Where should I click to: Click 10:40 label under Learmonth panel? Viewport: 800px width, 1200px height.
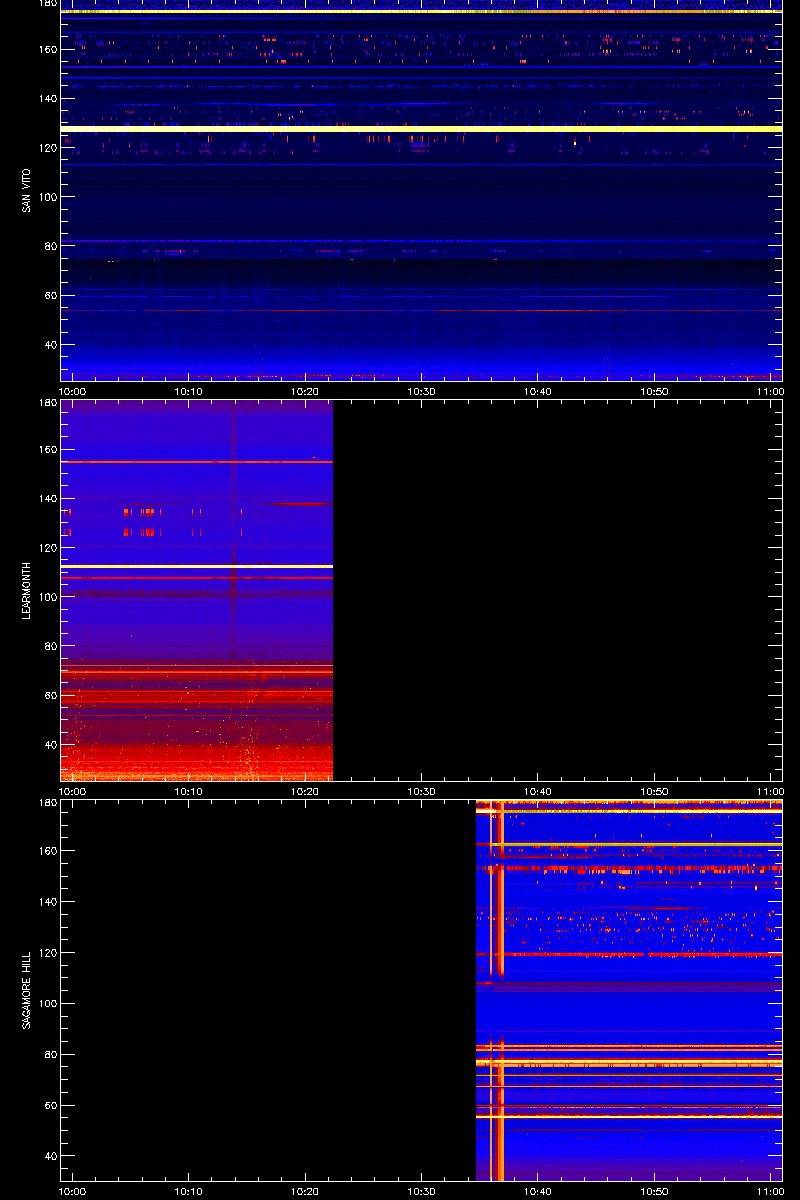(x=538, y=791)
